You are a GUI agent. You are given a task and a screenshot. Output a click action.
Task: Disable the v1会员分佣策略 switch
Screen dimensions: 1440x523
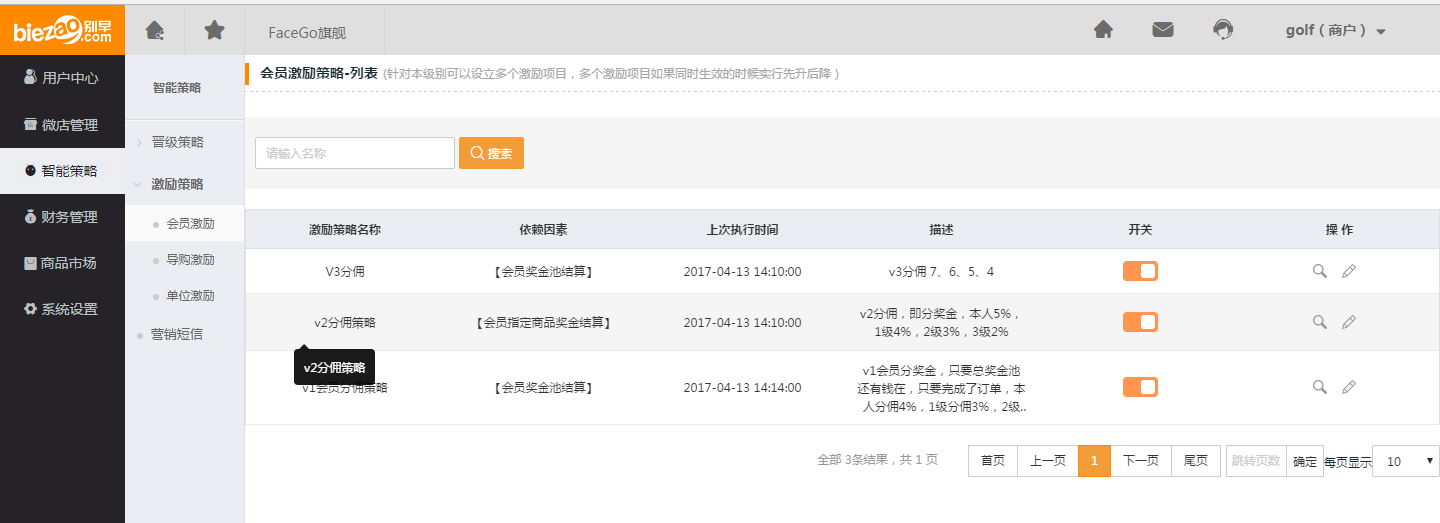point(1140,387)
